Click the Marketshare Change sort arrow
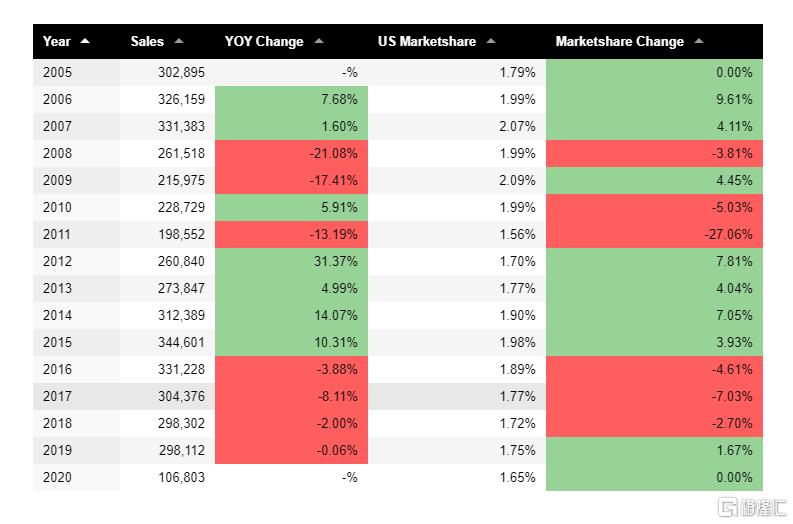 699,41
